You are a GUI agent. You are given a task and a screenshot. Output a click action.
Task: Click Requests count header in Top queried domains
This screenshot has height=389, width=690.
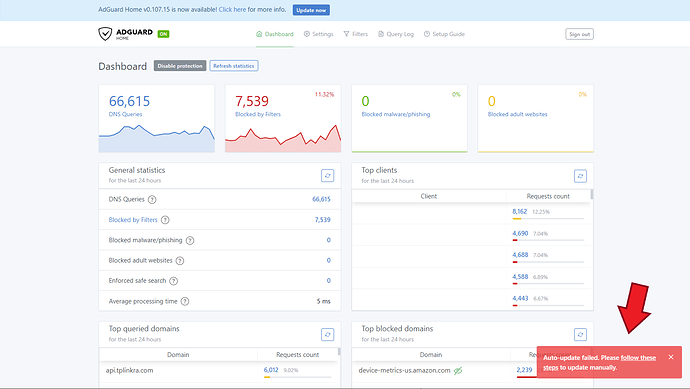[297, 355]
